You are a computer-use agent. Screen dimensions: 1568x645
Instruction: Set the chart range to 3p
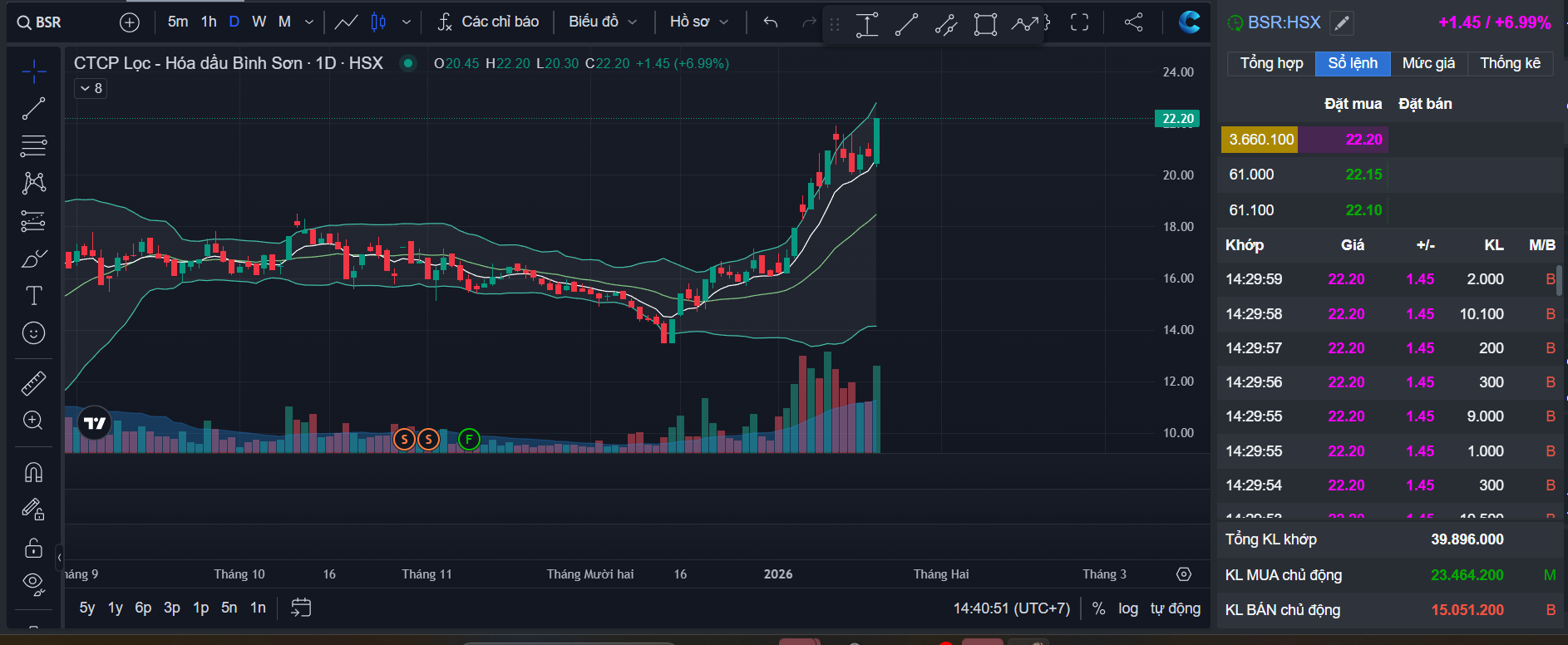(172, 608)
